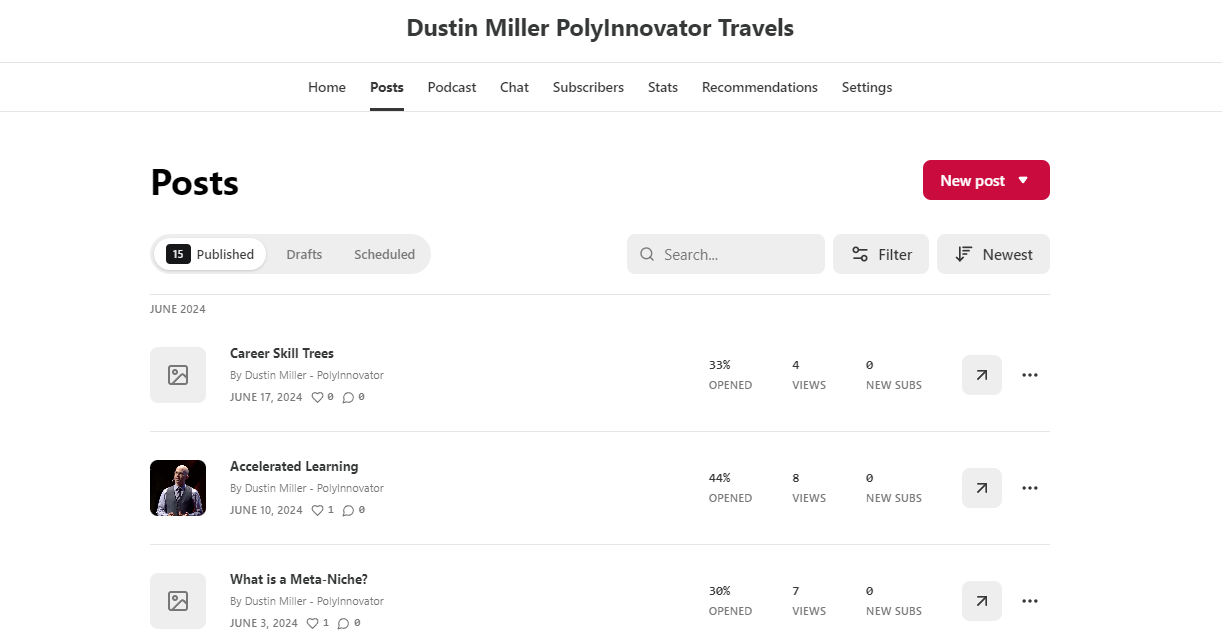Open three-dot menu for What is a Meta-Niche?

[1030, 601]
